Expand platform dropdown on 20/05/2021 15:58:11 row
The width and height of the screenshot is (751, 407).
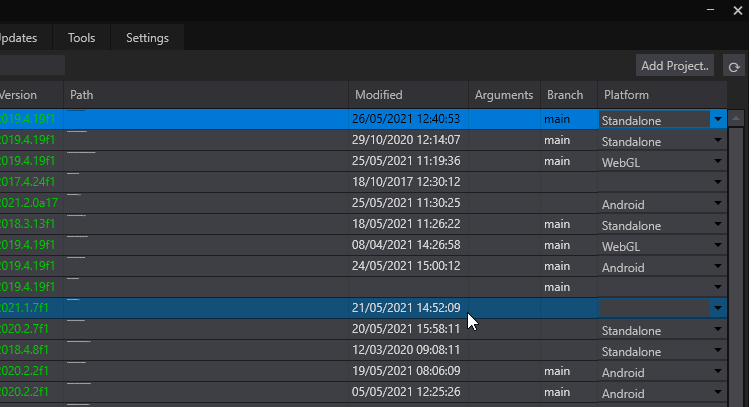(717, 329)
